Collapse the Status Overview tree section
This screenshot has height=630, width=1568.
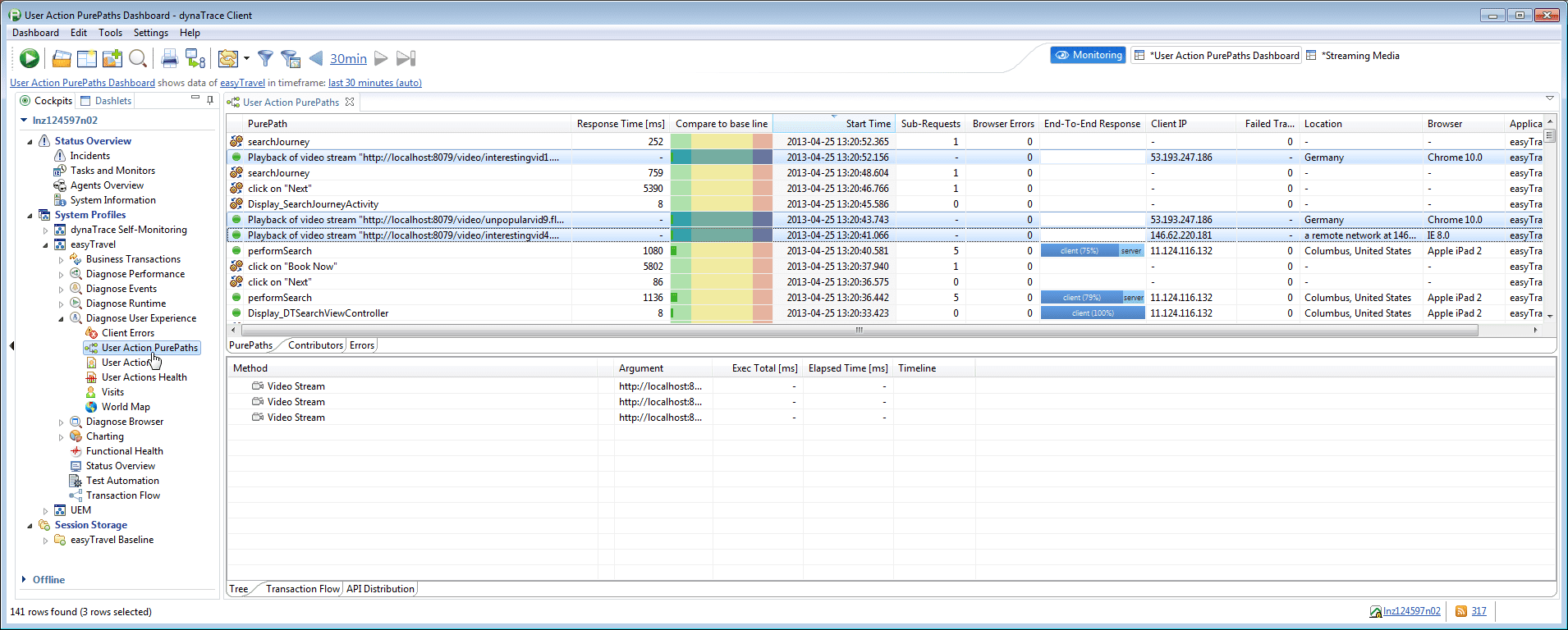point(30,141)
